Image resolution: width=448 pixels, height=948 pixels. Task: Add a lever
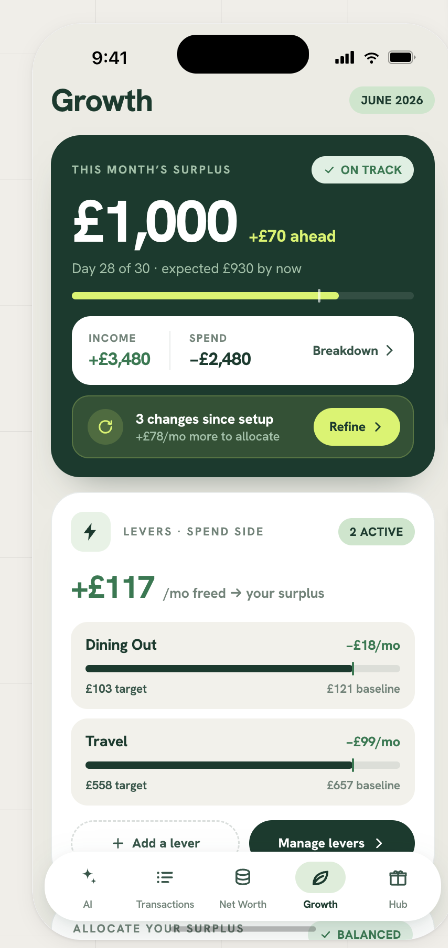(155, 843)
